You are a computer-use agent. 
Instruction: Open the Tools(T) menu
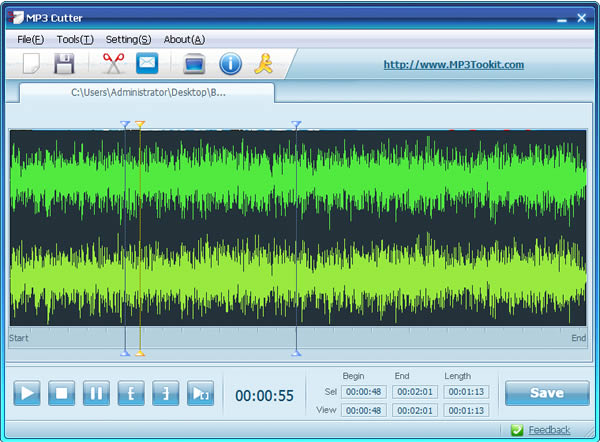point(75,39)
